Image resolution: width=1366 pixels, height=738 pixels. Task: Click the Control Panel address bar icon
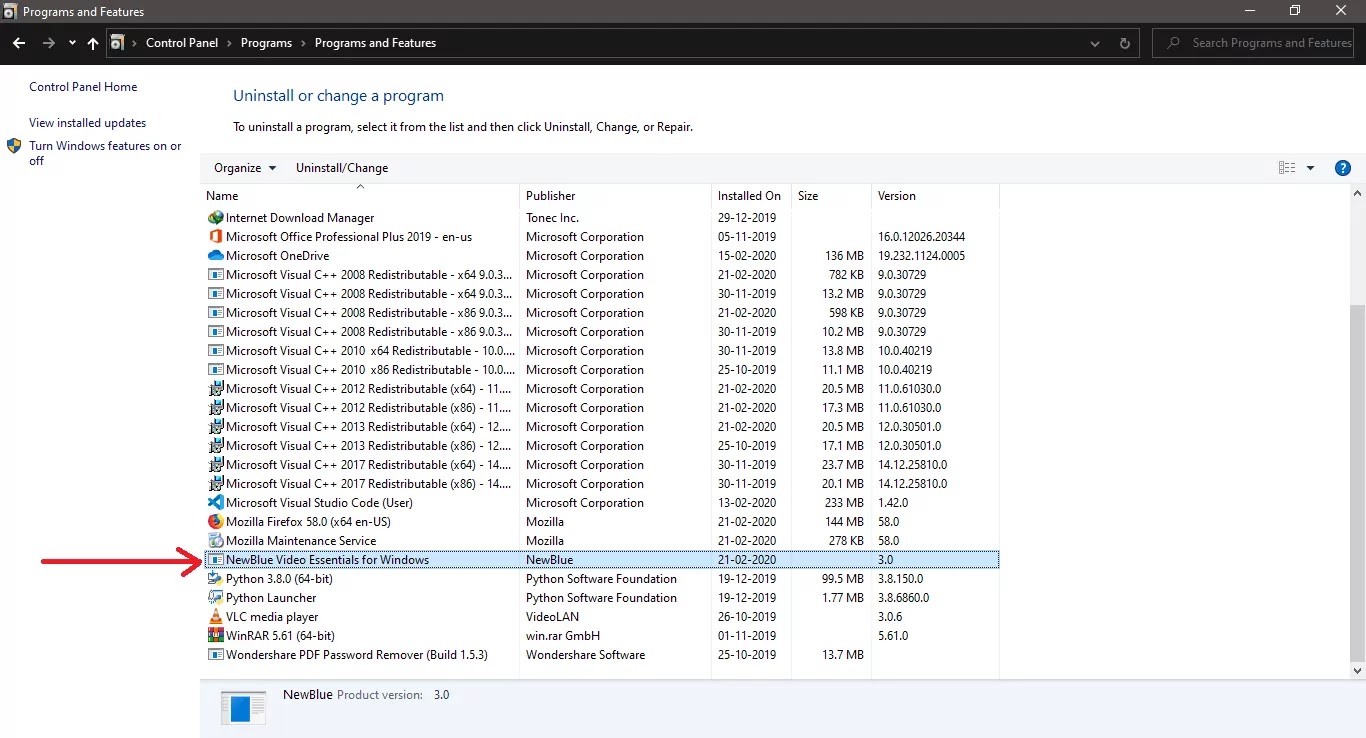click(118, 43)
